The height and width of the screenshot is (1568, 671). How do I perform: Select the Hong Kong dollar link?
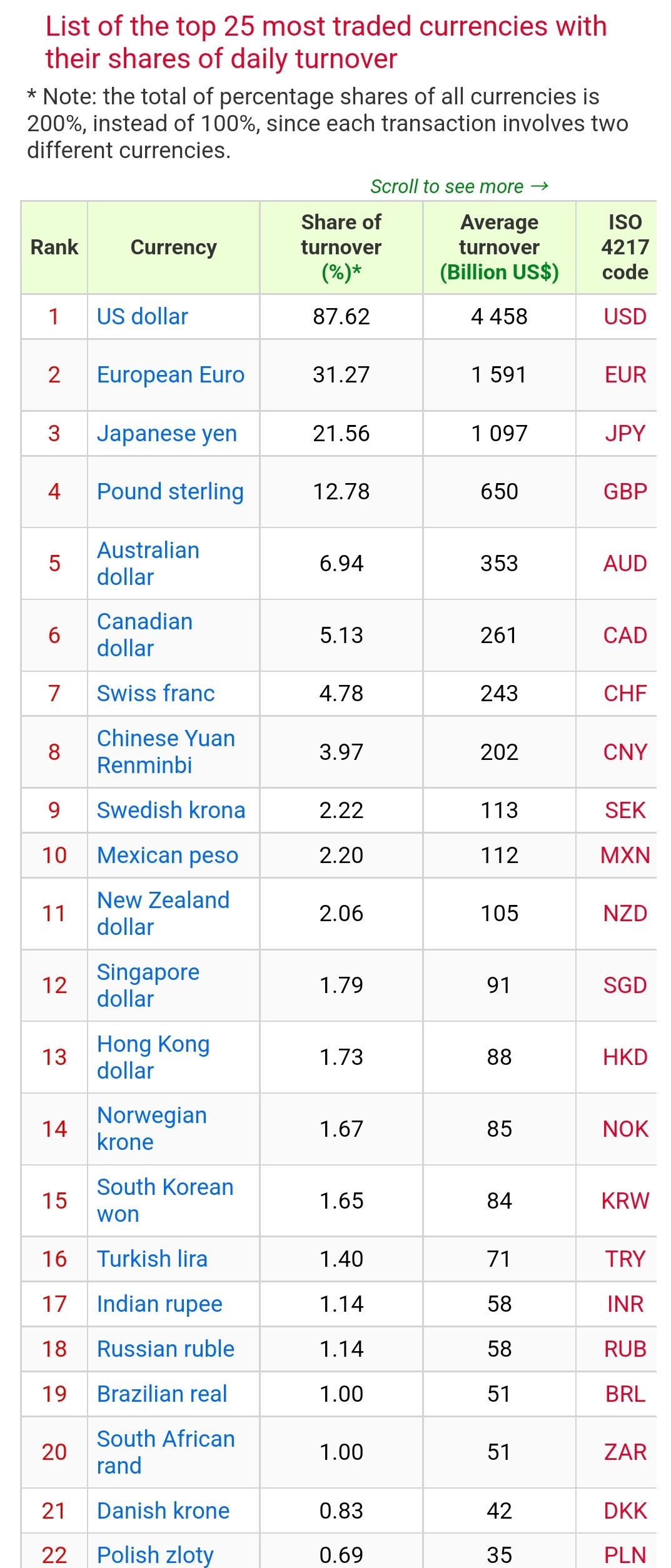pyautogui.click(x=153, y=1057)
